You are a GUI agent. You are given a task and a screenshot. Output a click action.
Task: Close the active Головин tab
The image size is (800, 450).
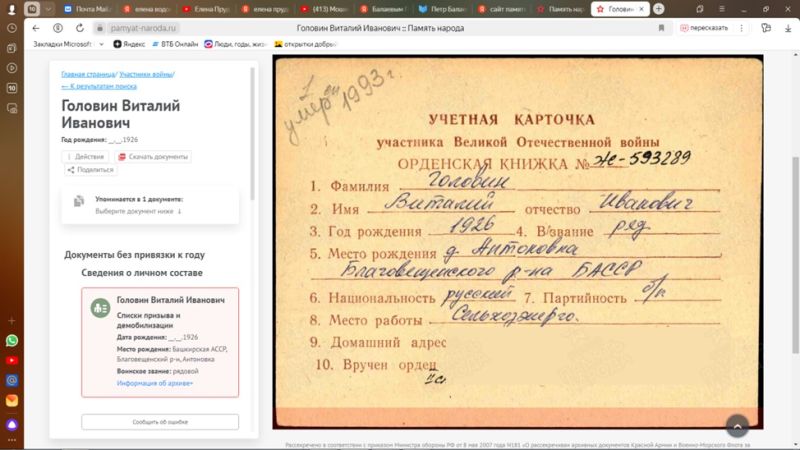(641, 9)
